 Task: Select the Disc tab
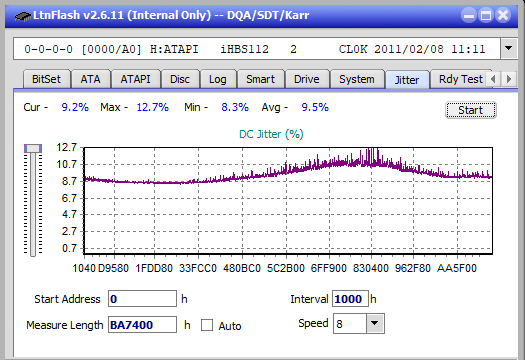tap(180, 79)
